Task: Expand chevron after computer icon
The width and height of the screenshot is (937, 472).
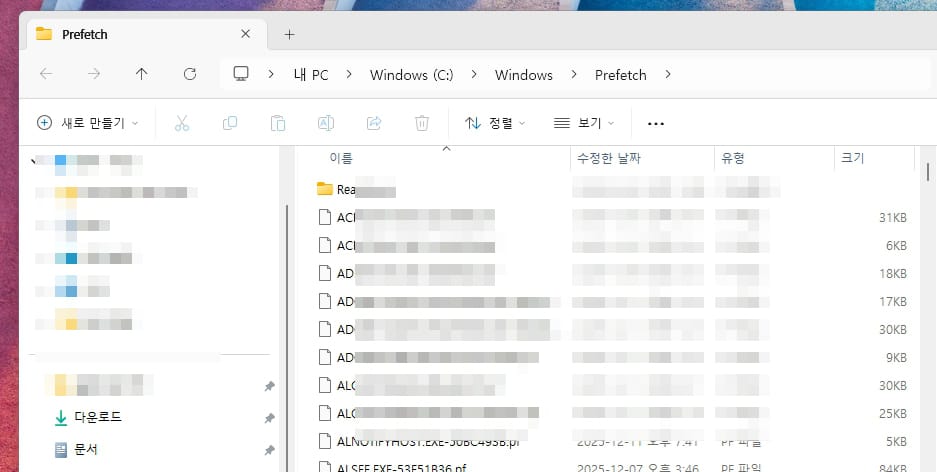Action: [x=271, y=75]
